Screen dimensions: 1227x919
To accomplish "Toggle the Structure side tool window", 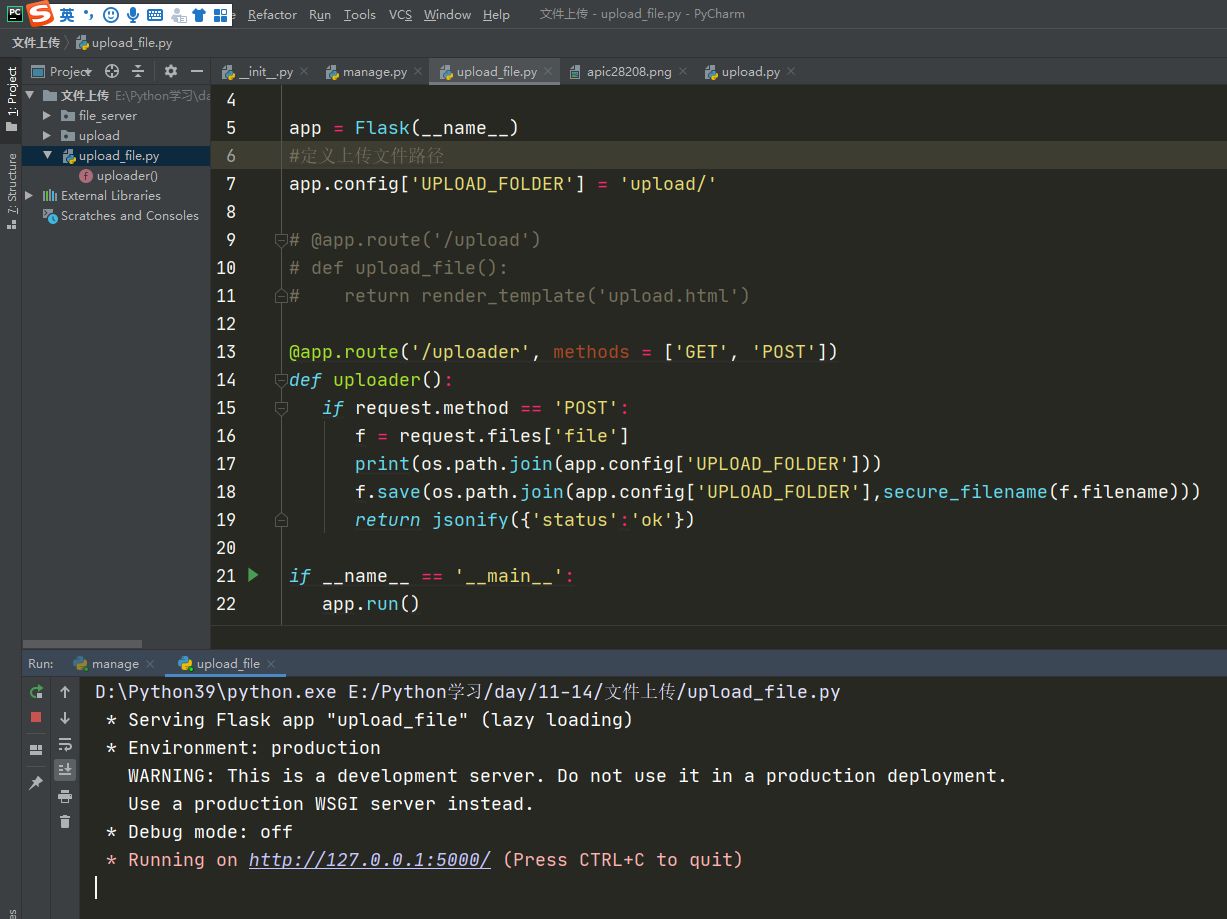I will (11, 191).
